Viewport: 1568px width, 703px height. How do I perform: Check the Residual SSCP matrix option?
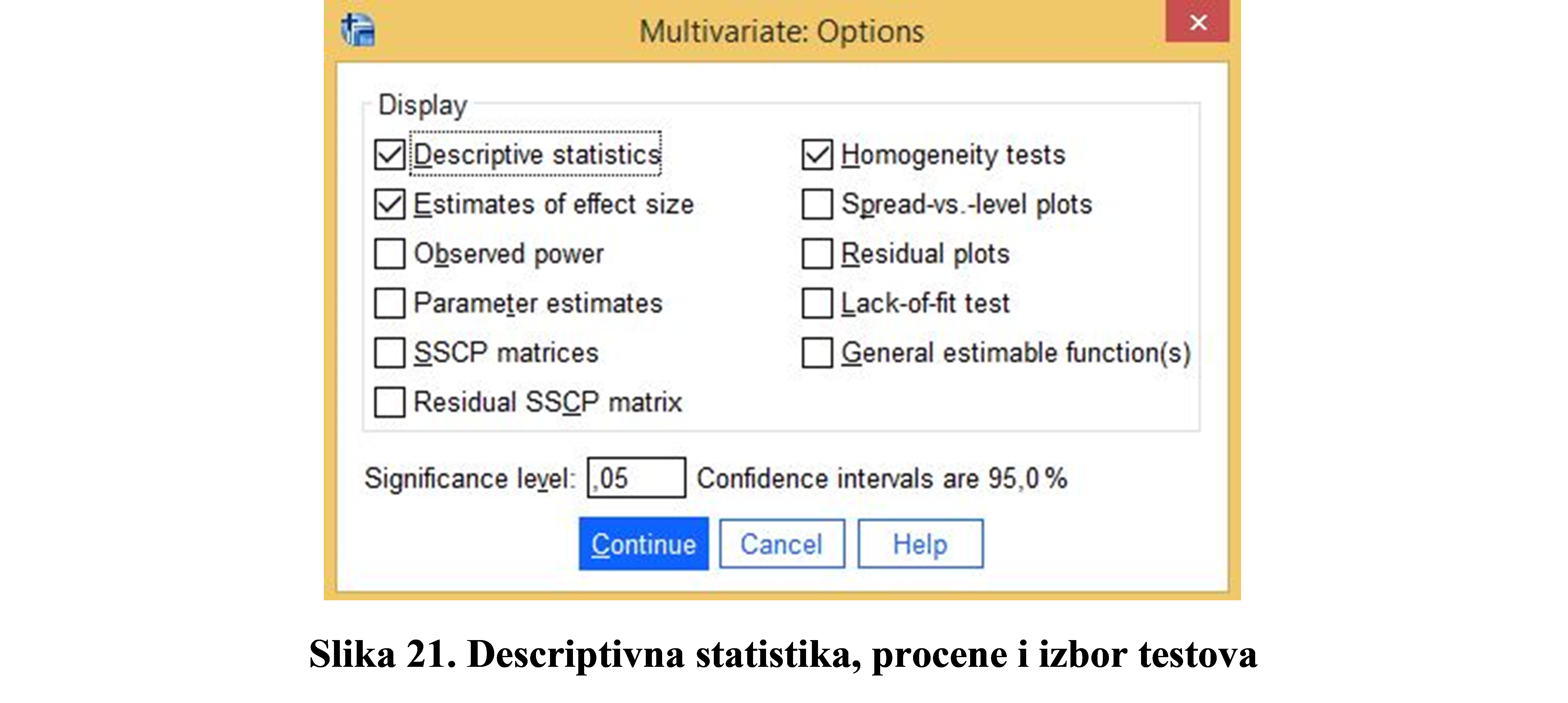pyautogui.click(x=390, y=402)
